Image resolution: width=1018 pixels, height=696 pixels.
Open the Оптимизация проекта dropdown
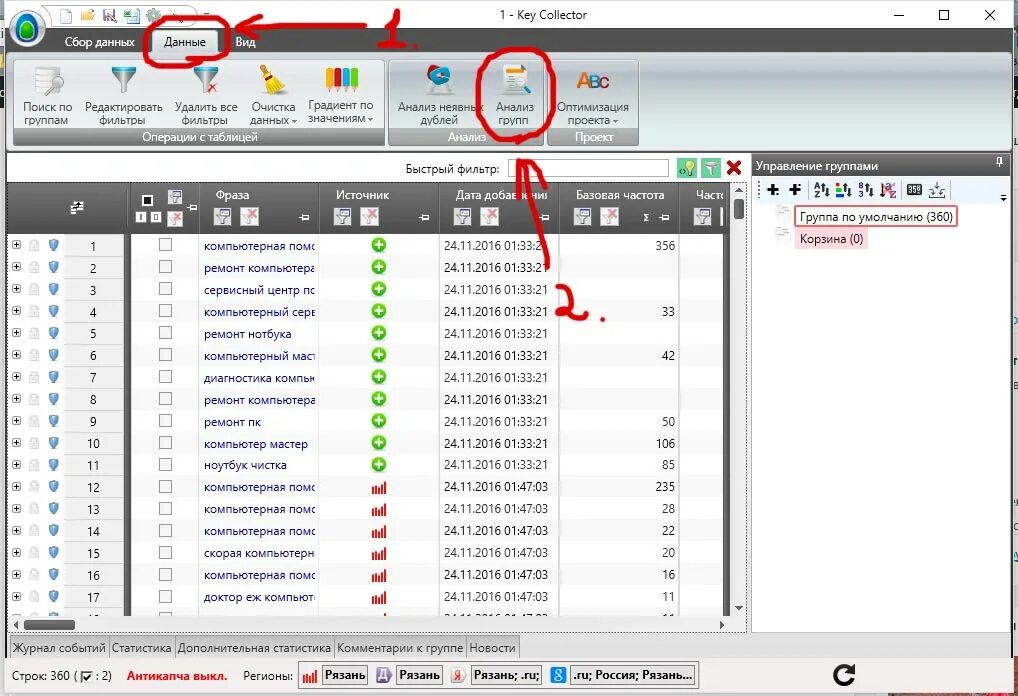(593, 95)
